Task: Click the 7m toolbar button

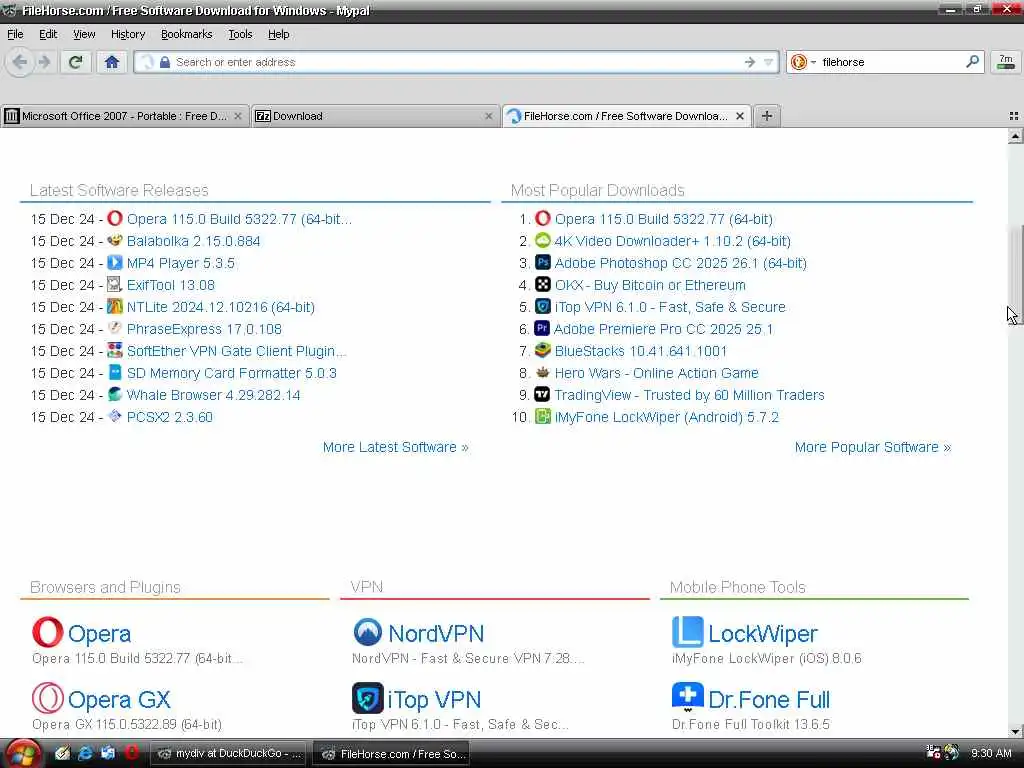Action: tap(1006, 62)
